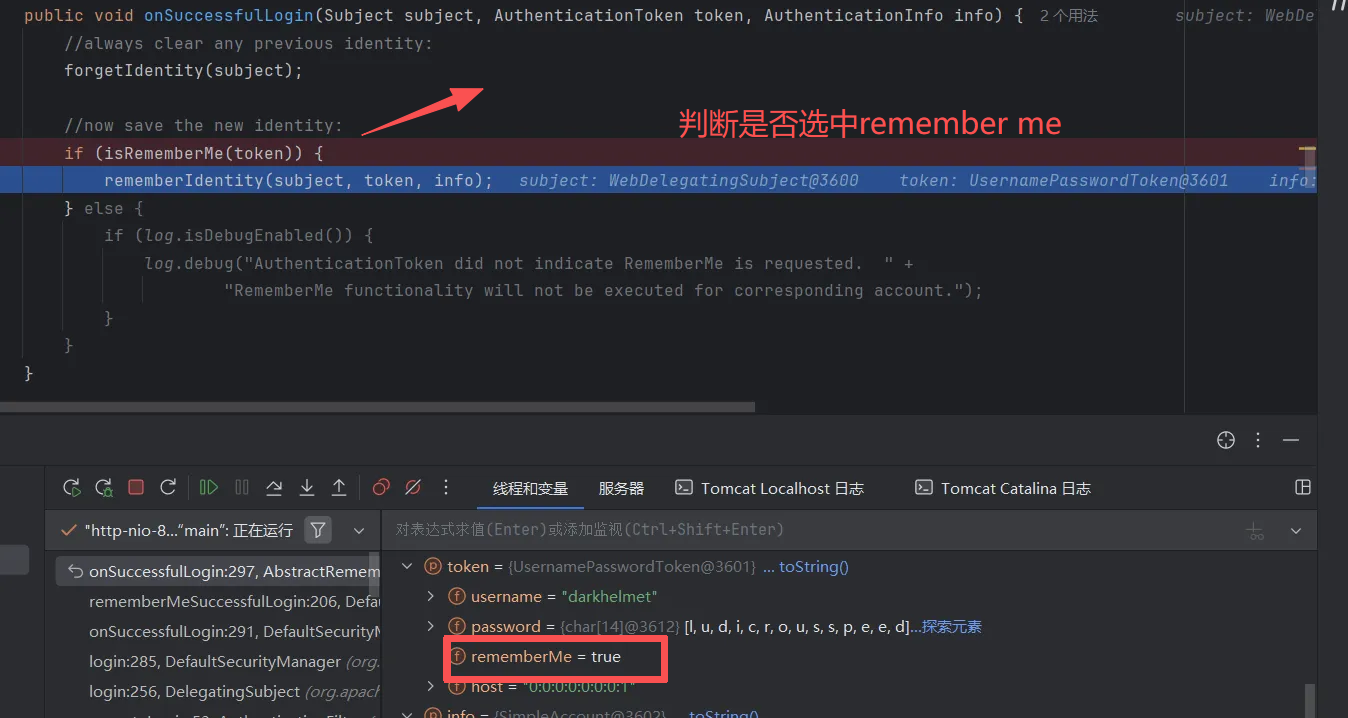The image size is (1348, 718).
Task: Open the thread selector dropdown chevron
Action: point(359,530)
